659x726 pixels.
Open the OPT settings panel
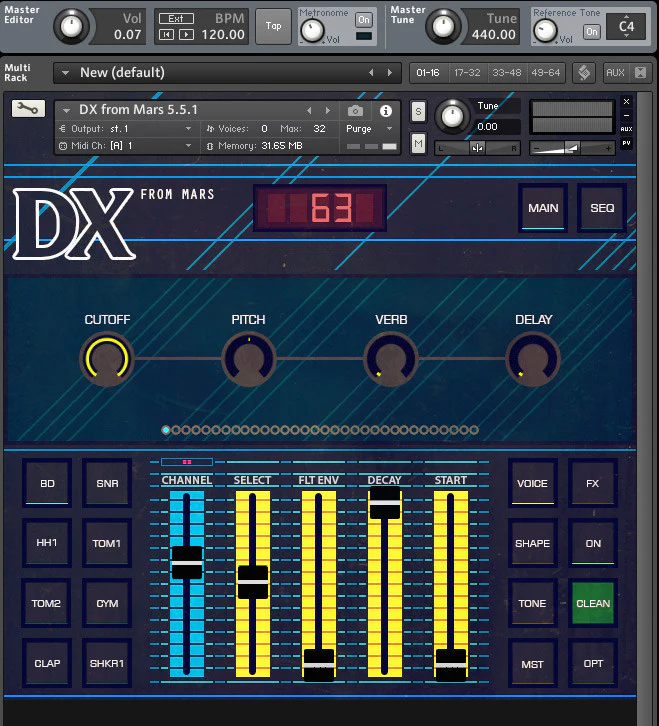[x=593, y=663]
